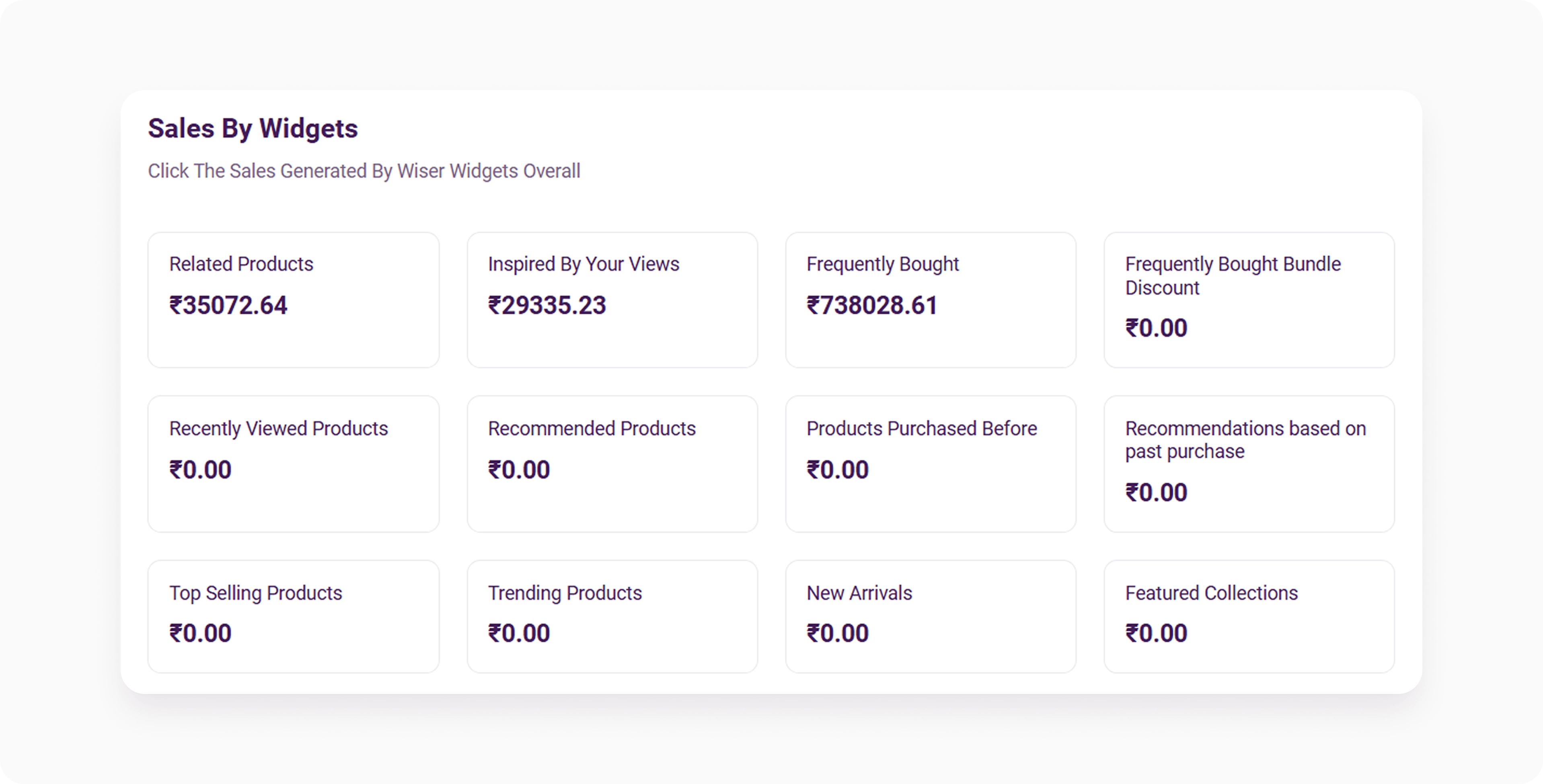Select the Featured Collections card
Viewport: 1543px width, 784px height.
coord(1249,616)
